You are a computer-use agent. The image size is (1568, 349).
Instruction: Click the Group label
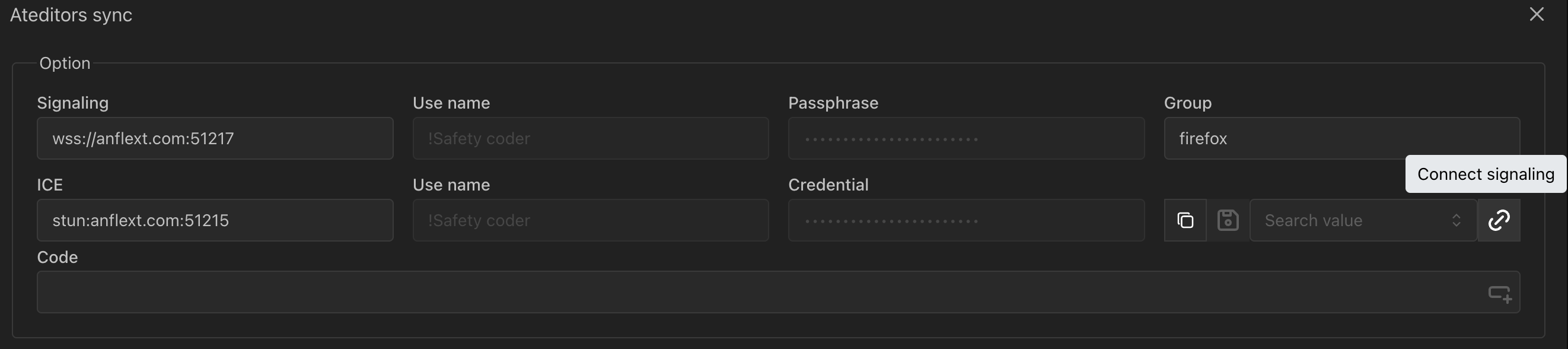1187,103
